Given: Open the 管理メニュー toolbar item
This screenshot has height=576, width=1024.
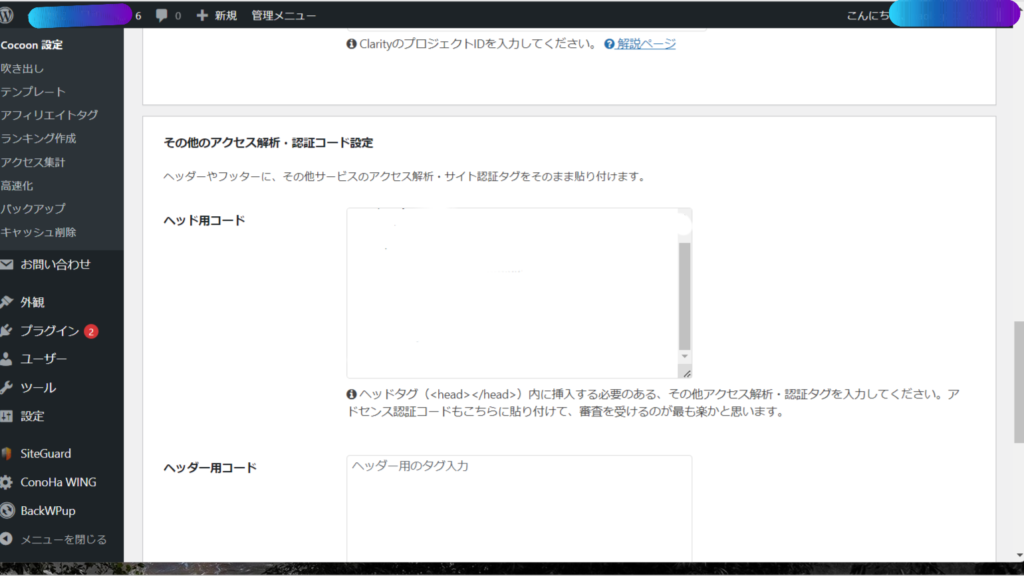Looking at the screenshot, I should (x=283, y=15).
